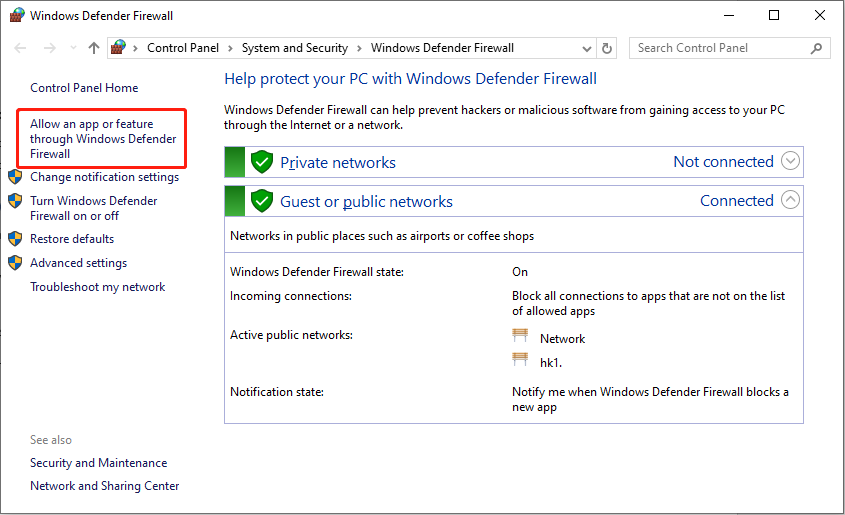Image resolution: width=845 pixels, height=515 pixels.
Task: Open the address bar history dropdown
Action: (587, 48)
